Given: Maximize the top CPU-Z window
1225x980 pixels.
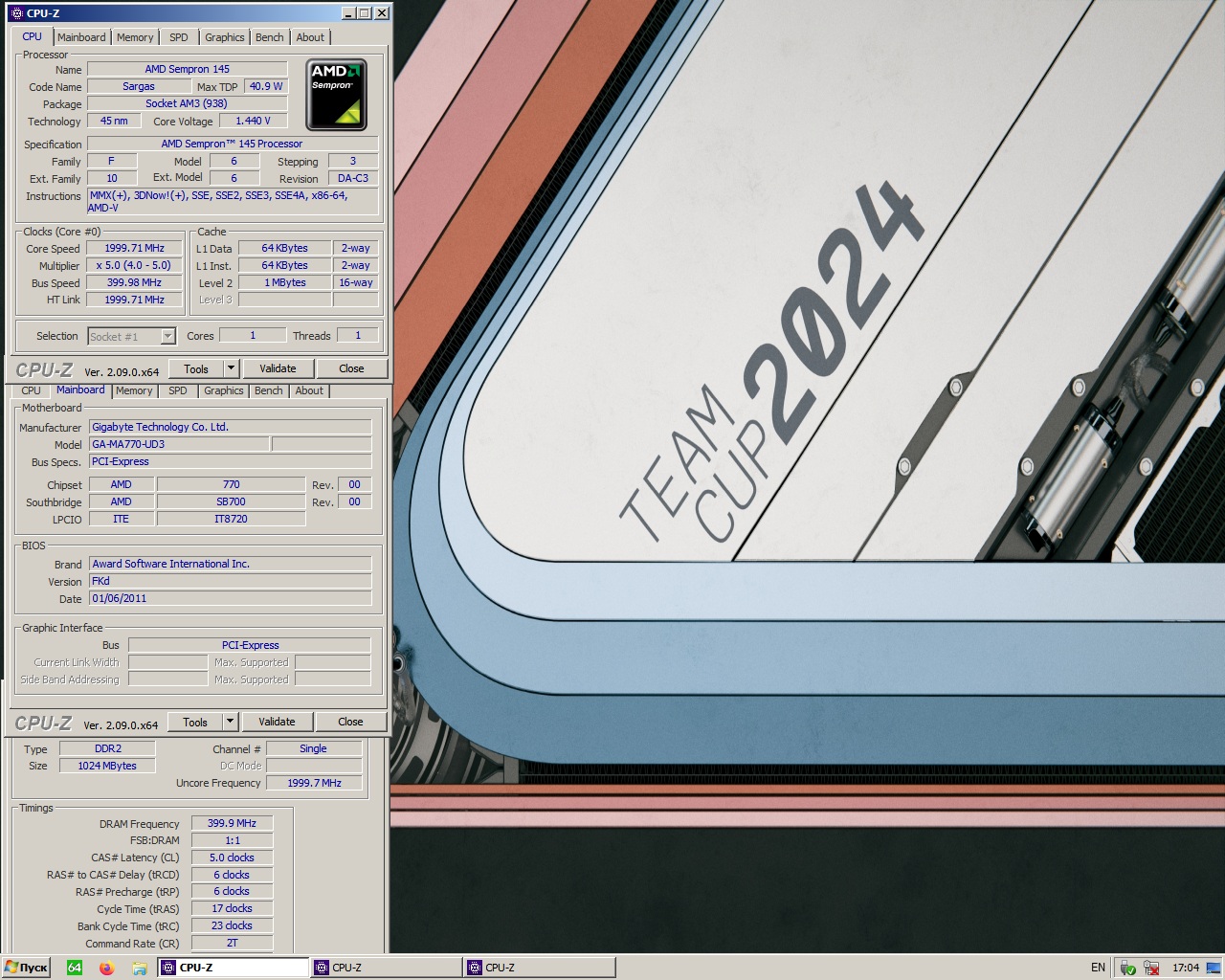Looking at the screenshot, I should tap(365, 12).
